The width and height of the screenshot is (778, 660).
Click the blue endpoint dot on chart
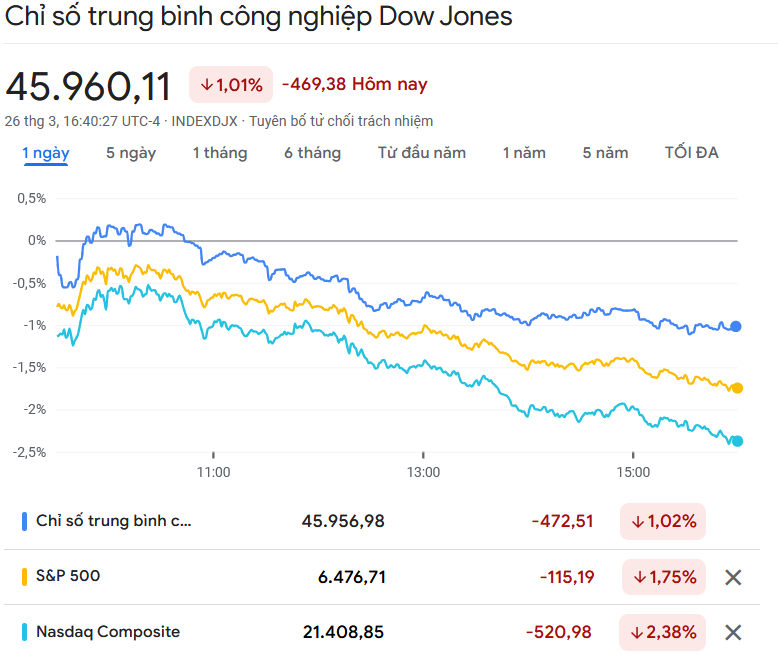(x=736, y=326)
